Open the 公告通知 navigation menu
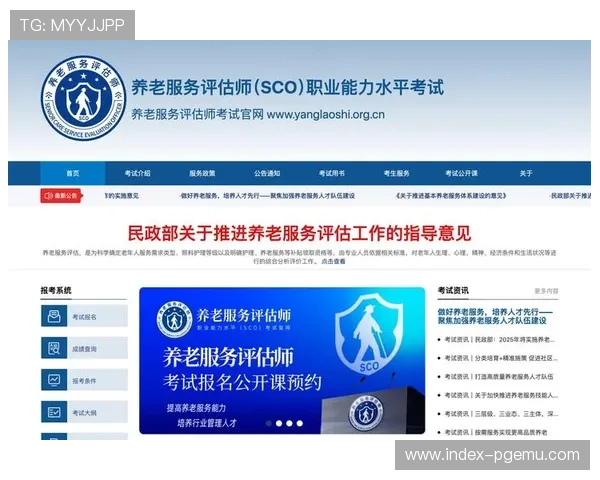This screenshot has height=480, width=600. coord(267,173)
